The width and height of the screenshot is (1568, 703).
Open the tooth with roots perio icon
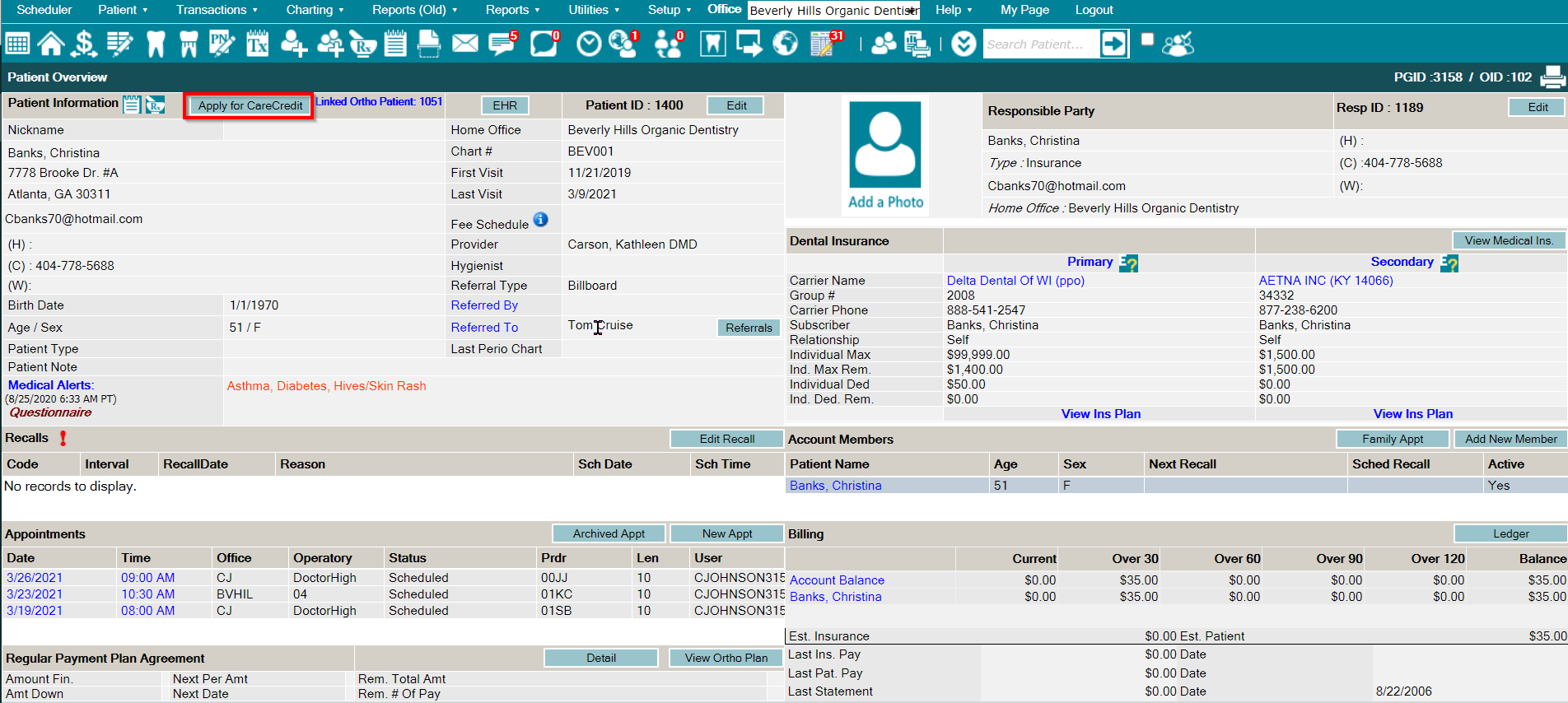click(x=189, y=44)
